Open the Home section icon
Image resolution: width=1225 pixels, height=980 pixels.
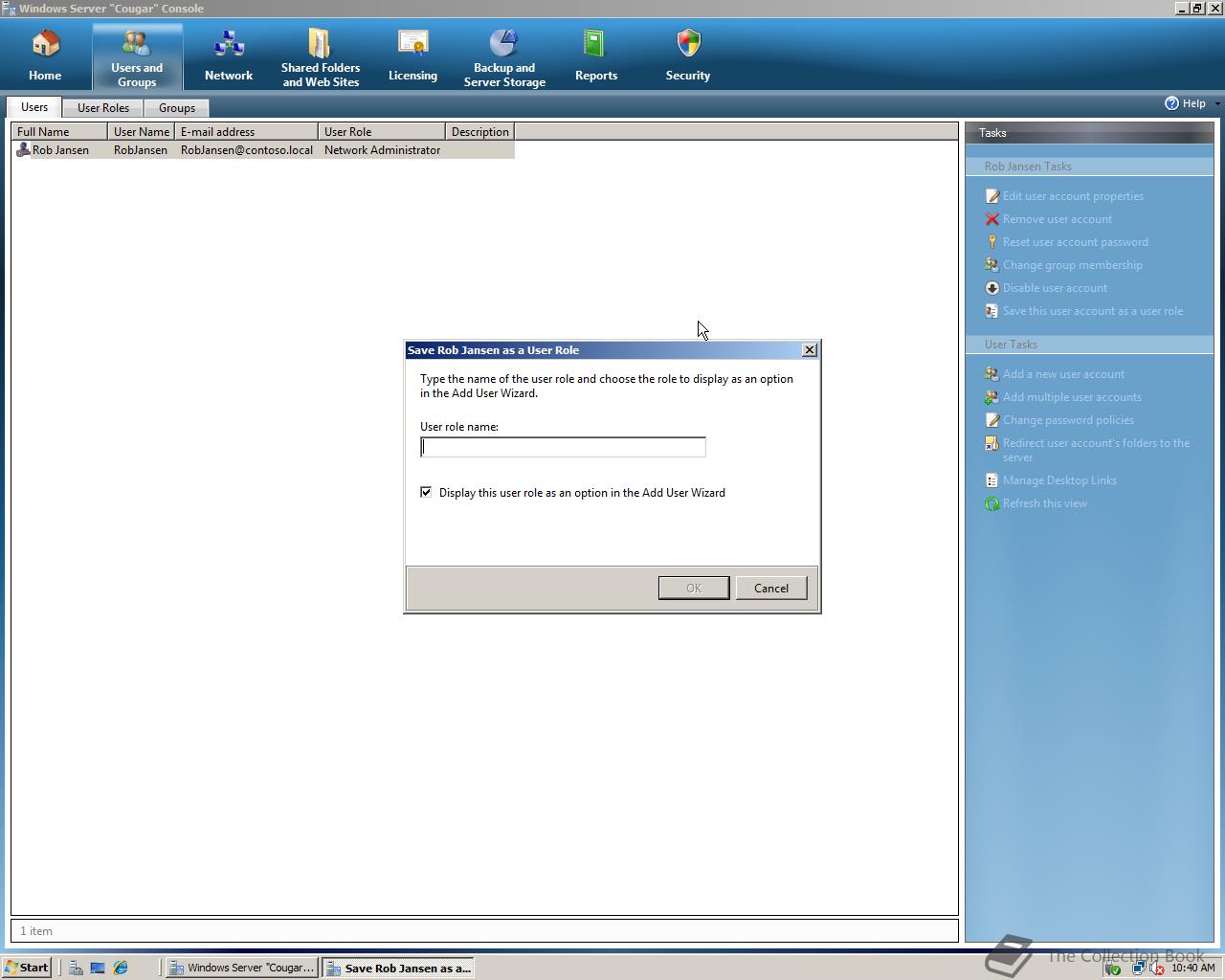[45, 44]
